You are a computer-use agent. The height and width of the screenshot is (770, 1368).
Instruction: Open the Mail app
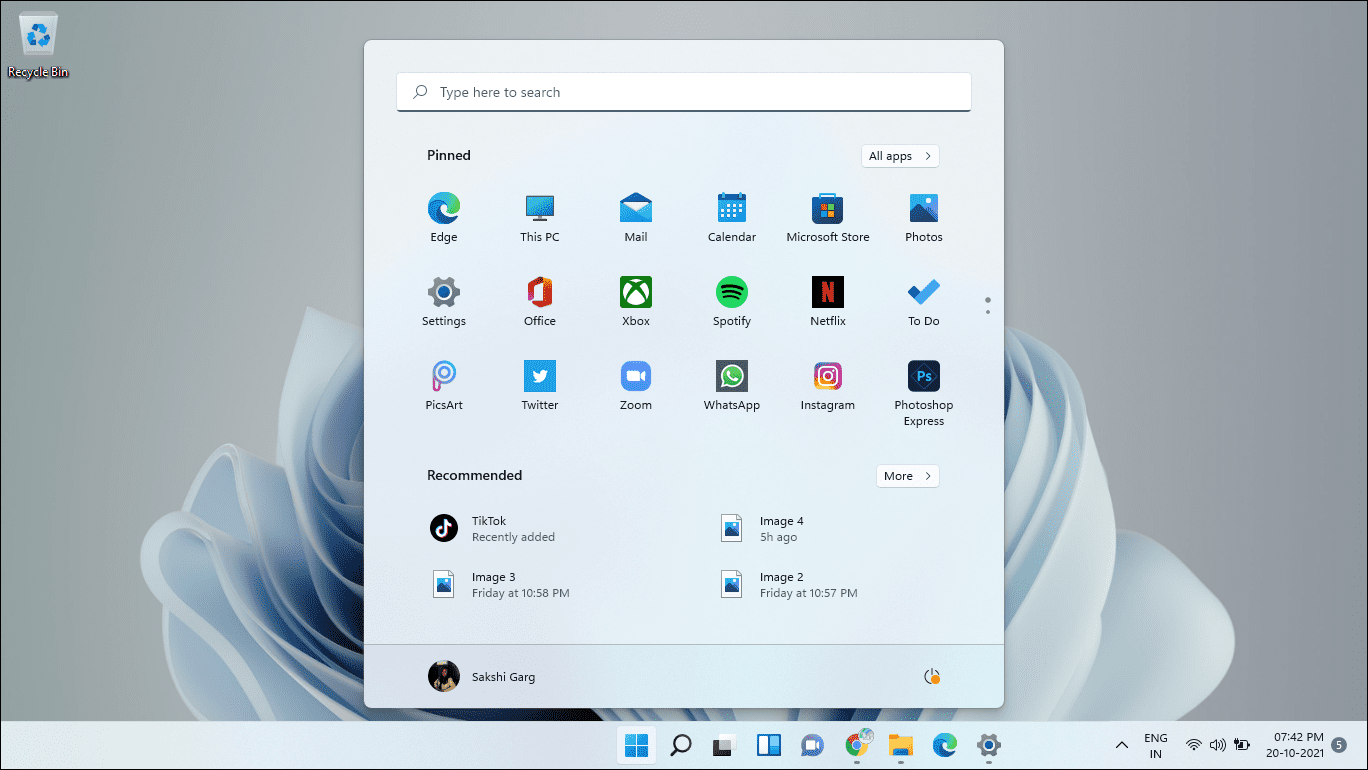pos(635,211)
